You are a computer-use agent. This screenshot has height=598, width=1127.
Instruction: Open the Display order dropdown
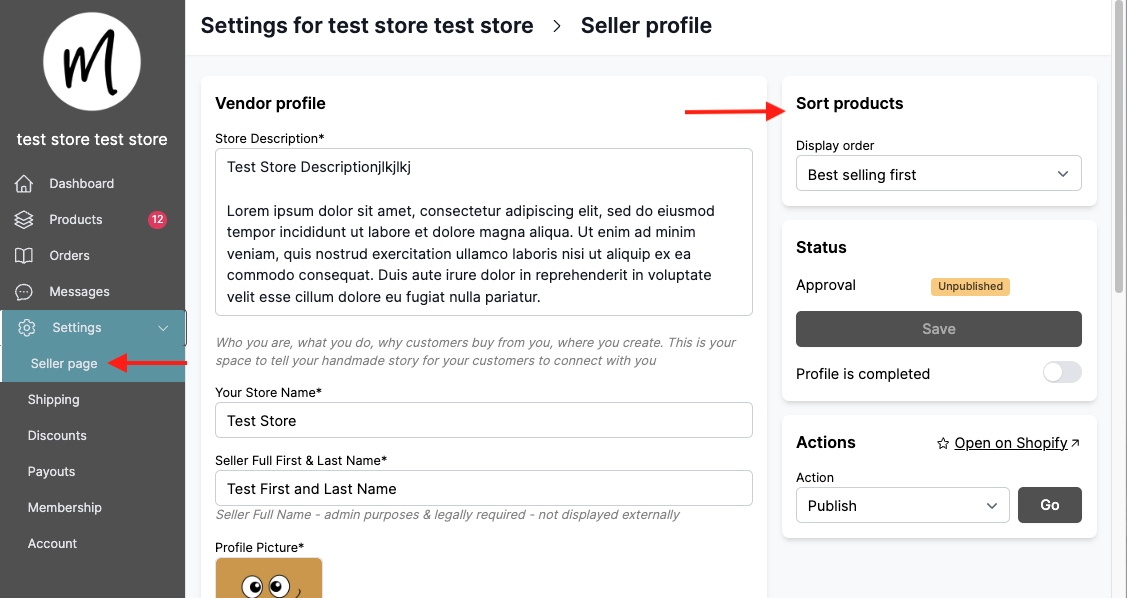tap(938, 174)
